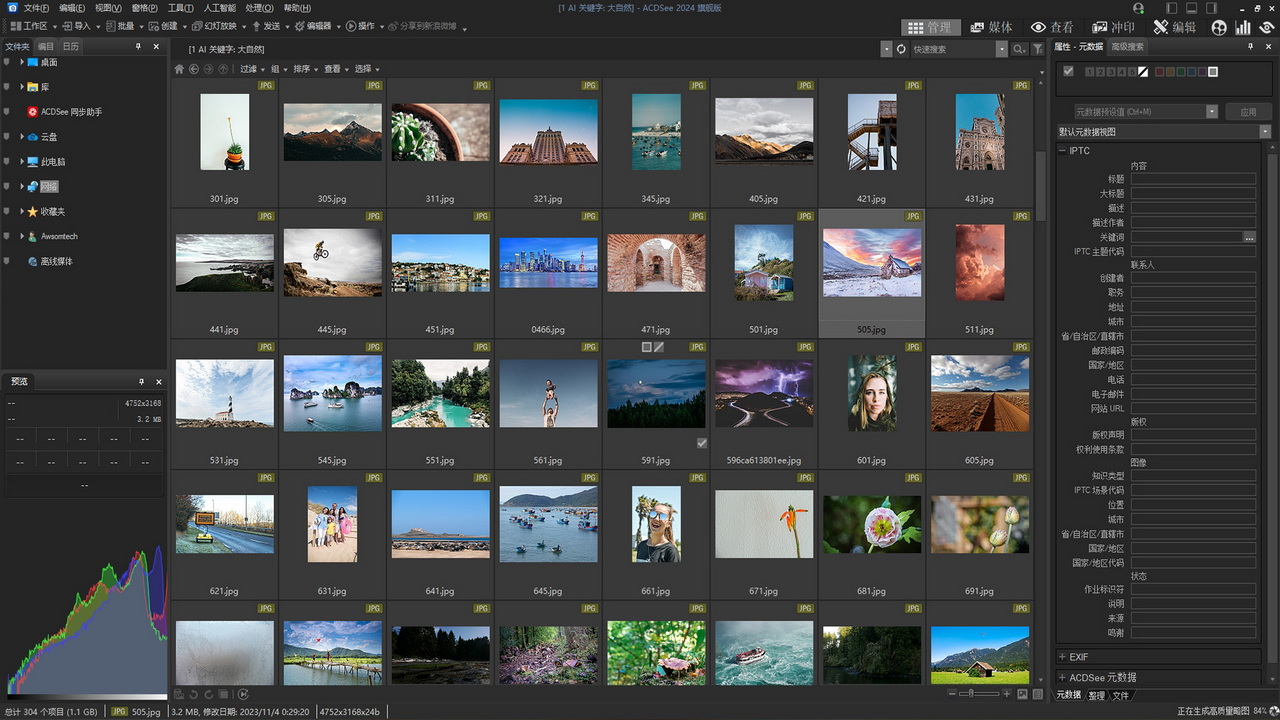Screen dimensions: 1280x720
Task: Click the magnifier search options icon
Action: point(1018,49)
